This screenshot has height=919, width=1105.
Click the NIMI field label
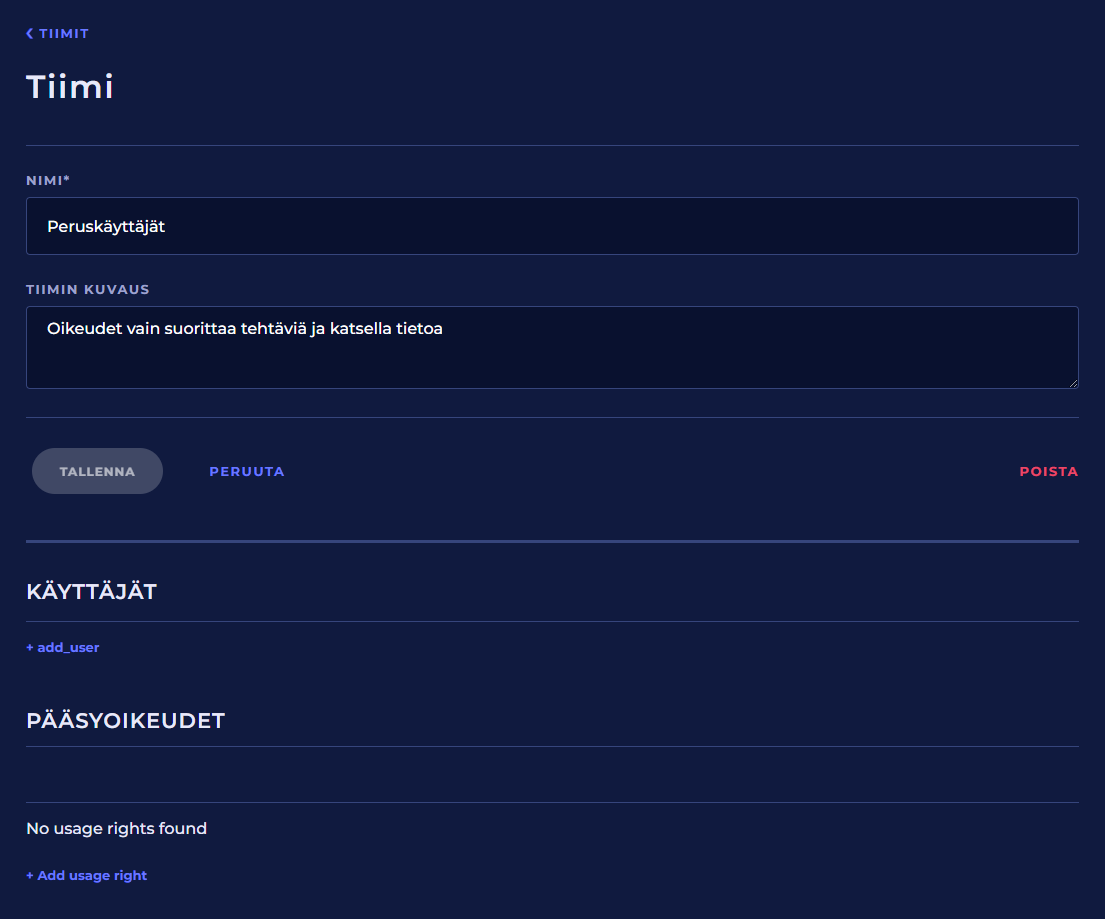point(48,181)
